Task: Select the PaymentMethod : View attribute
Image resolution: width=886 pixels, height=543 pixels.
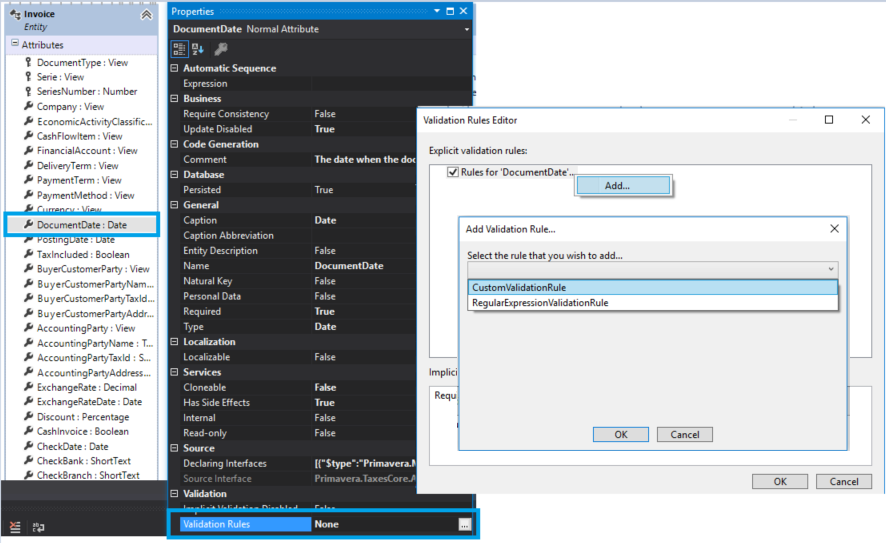Action: (x=86, y=196)
